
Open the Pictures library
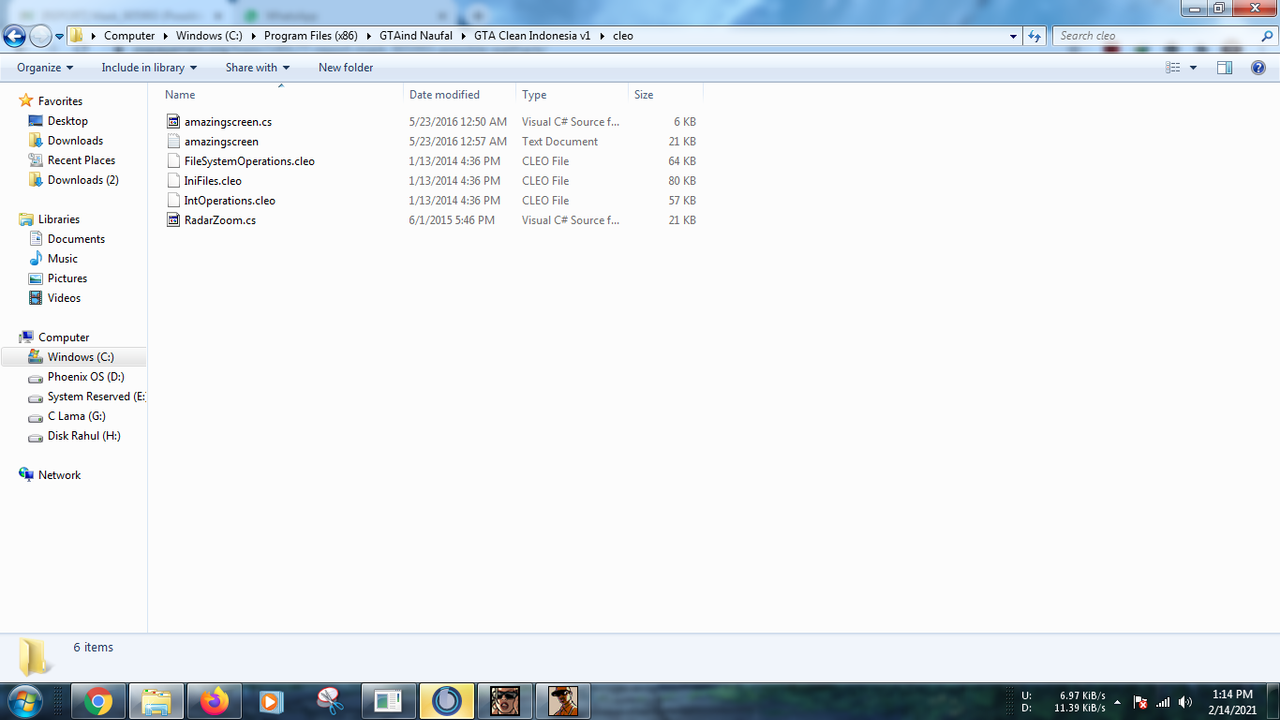(x=67, y=278)
